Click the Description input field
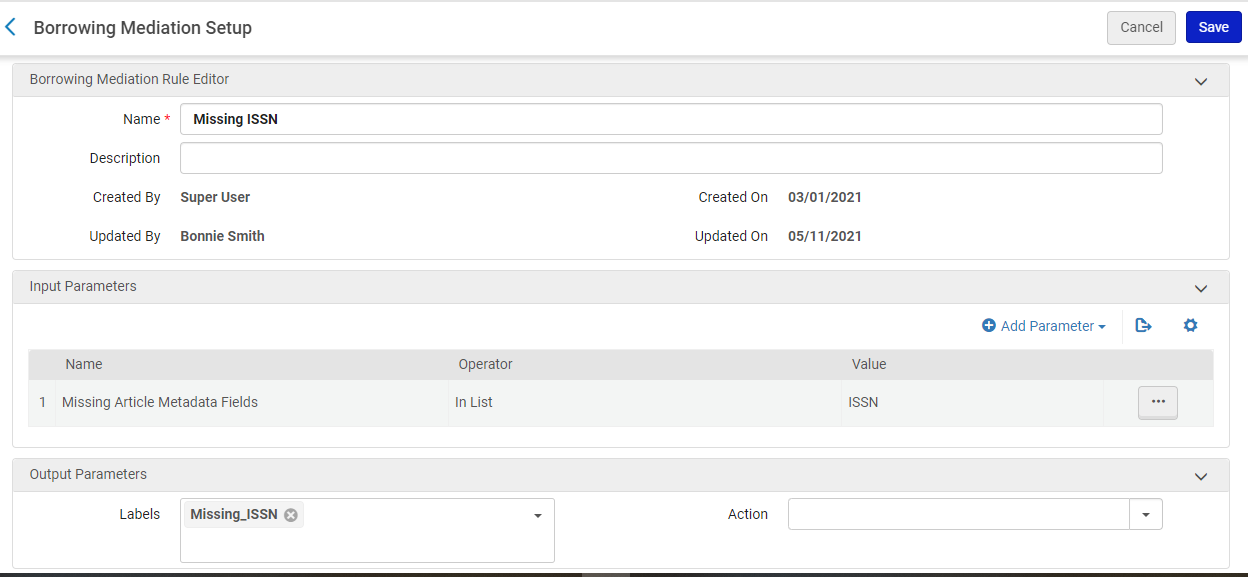The height and width of the screenshot is (577, 1248). 671,158
